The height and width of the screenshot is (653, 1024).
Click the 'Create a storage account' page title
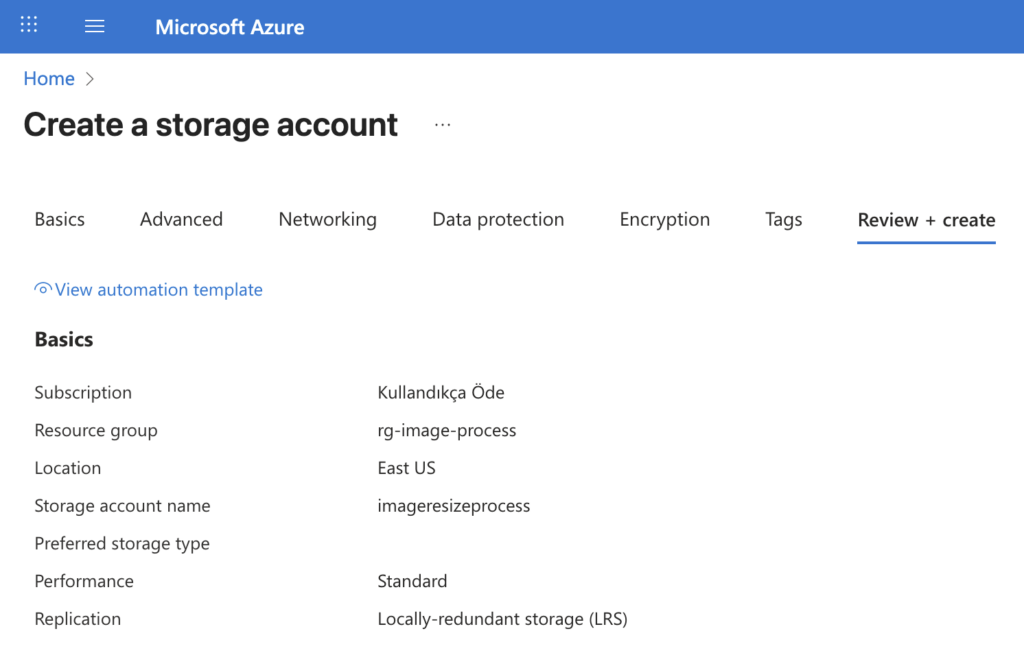click(210, 125)
